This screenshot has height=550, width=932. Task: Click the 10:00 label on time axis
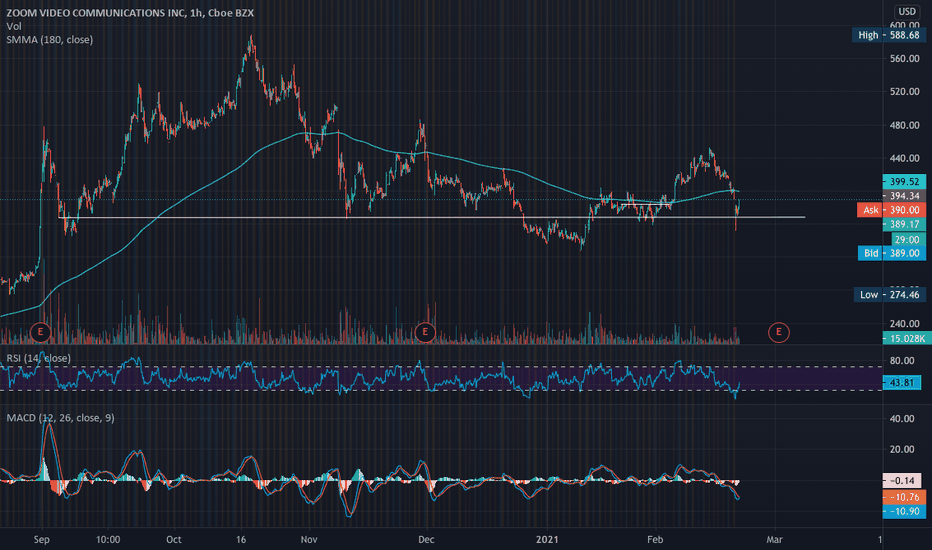coord(108,539)
